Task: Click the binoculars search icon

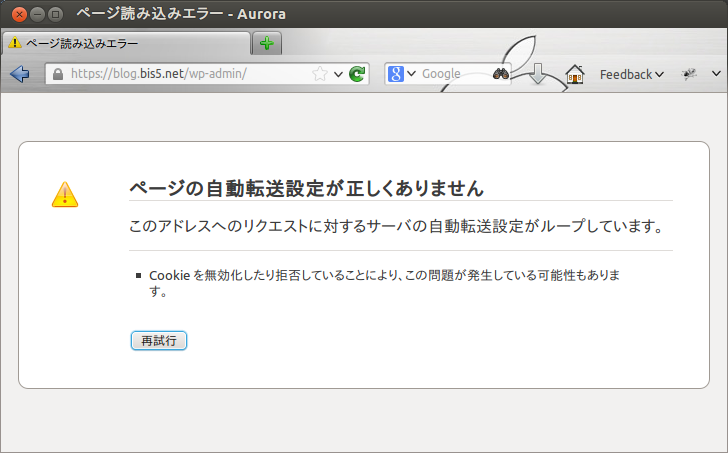Action: point(501,73)
